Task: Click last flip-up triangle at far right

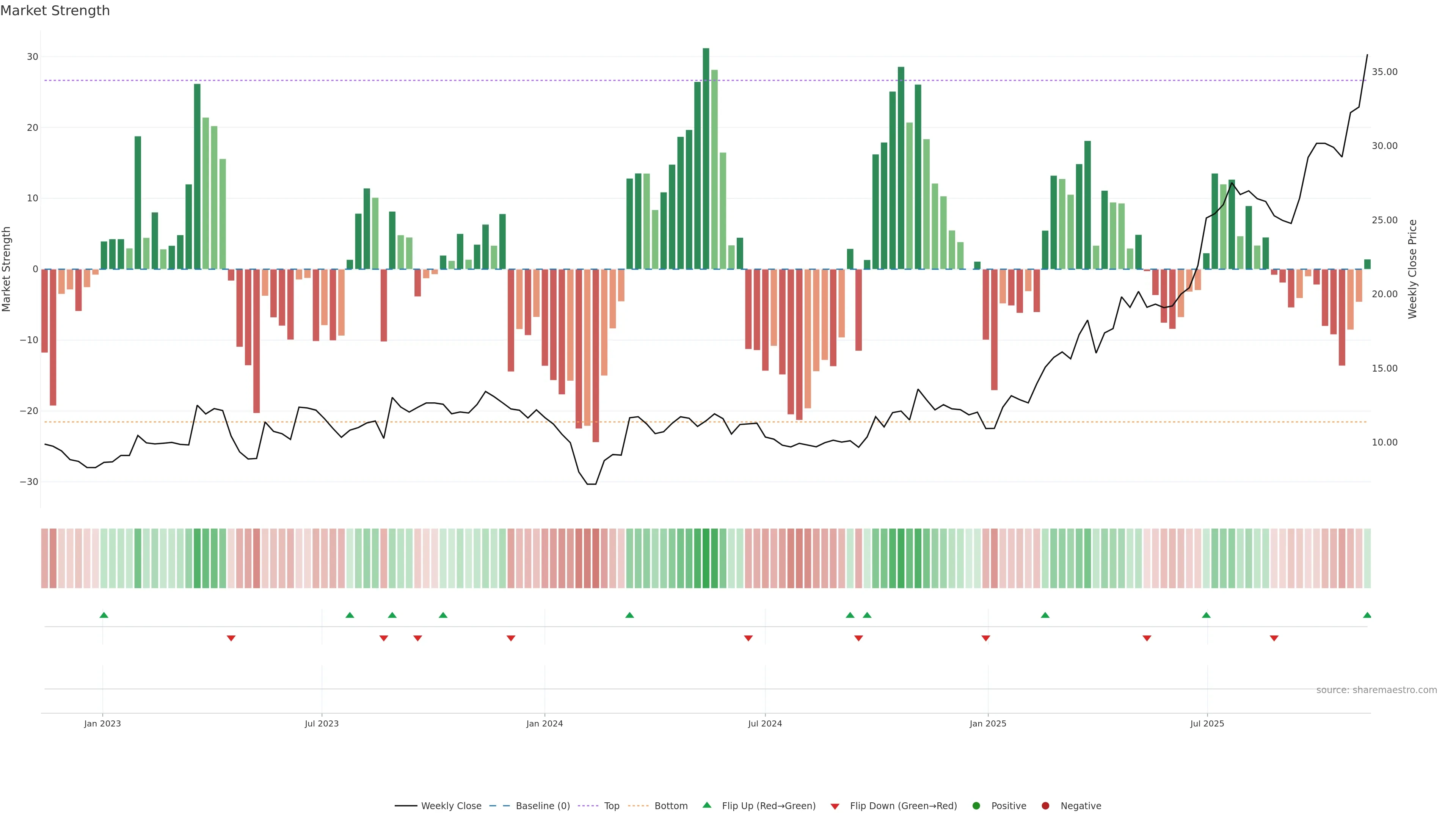Action: click(1367, 615)
